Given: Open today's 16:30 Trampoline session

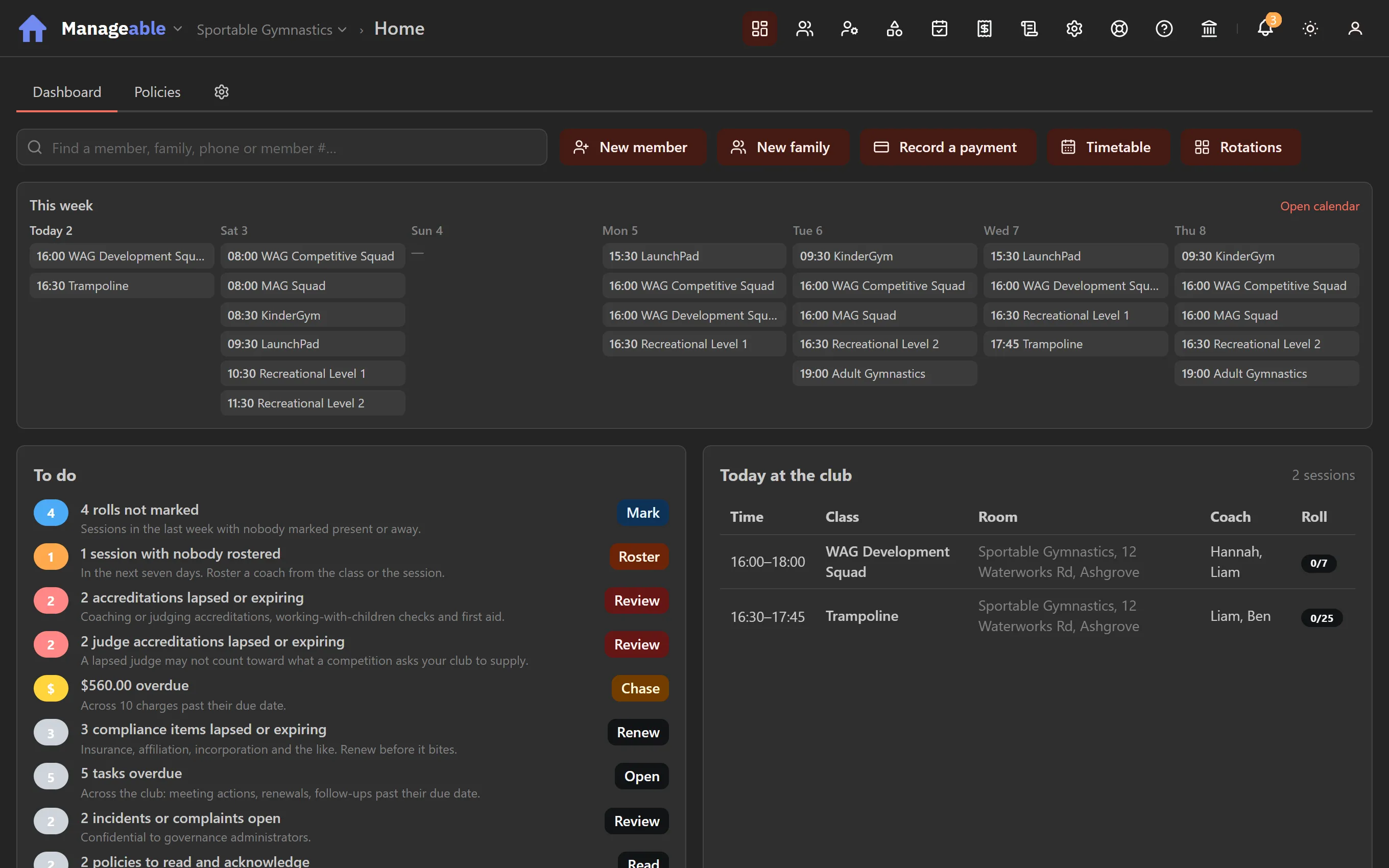Looking at the screenshot, I should (x=122, y=286).
